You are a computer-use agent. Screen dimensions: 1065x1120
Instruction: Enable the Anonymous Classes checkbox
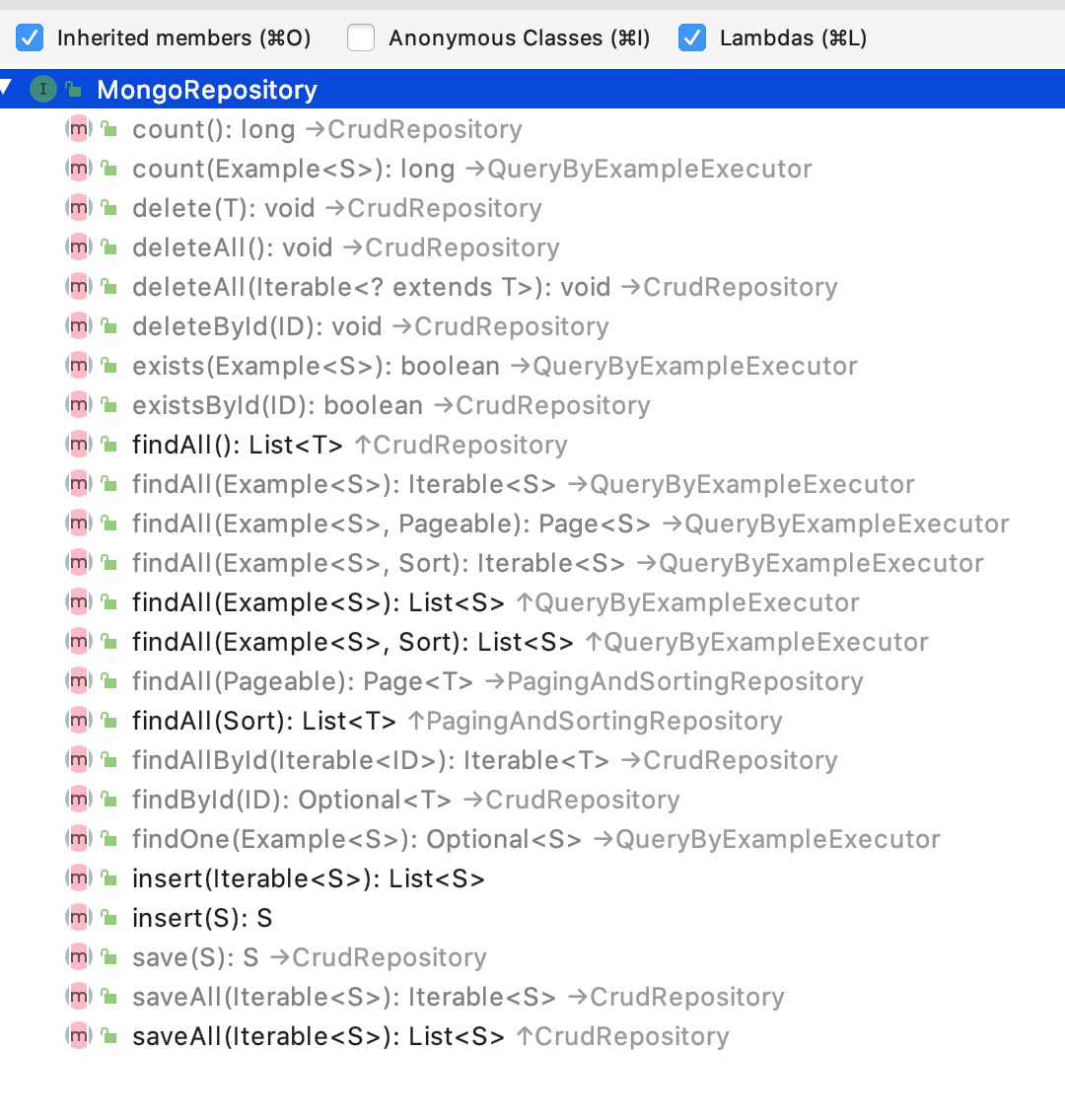(361, 37)
